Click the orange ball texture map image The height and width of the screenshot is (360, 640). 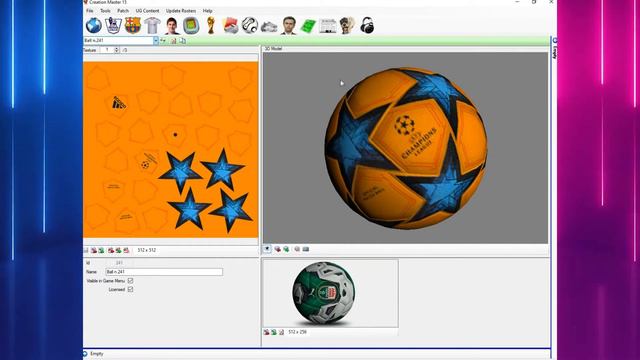[x=171, y=149]
